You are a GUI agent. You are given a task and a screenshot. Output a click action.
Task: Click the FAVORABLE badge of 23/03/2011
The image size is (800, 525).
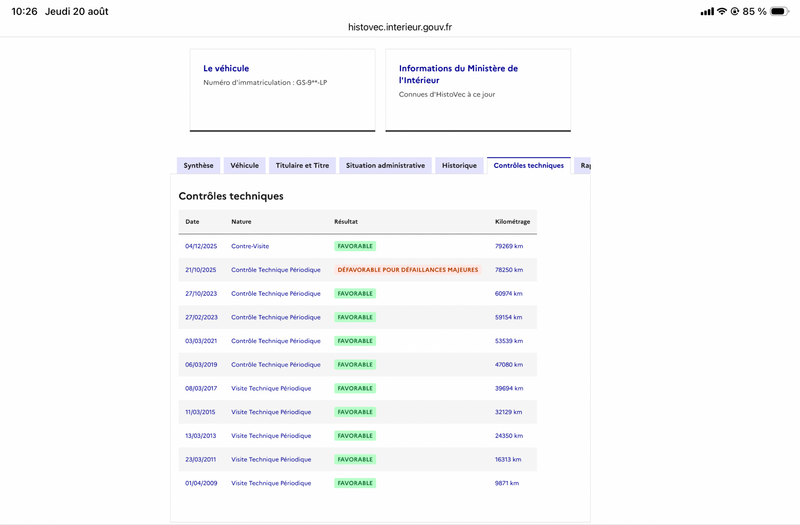[355, 459]
